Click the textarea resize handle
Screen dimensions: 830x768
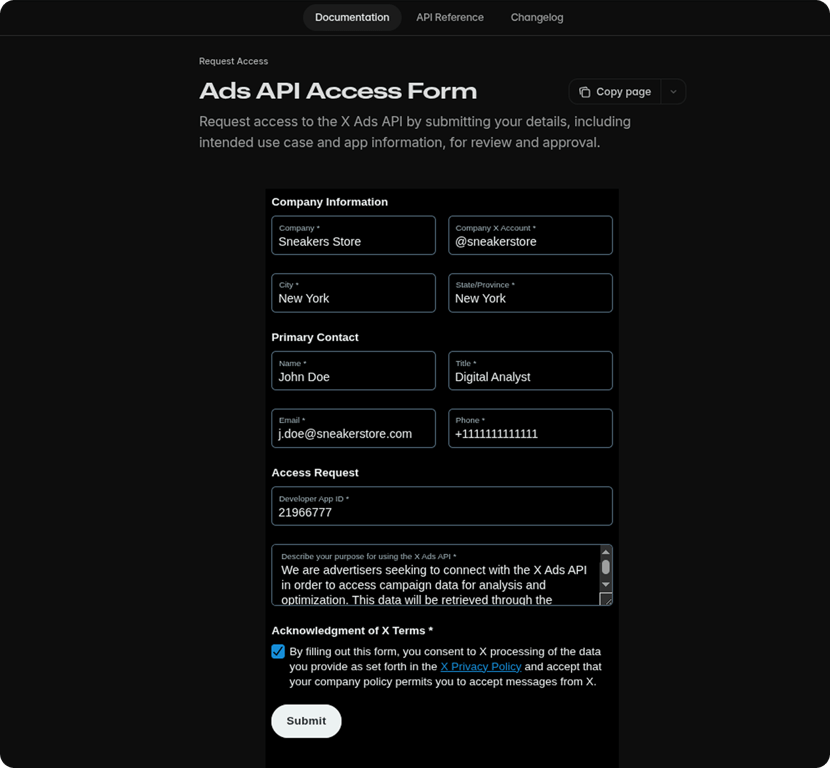click(606, 599)
